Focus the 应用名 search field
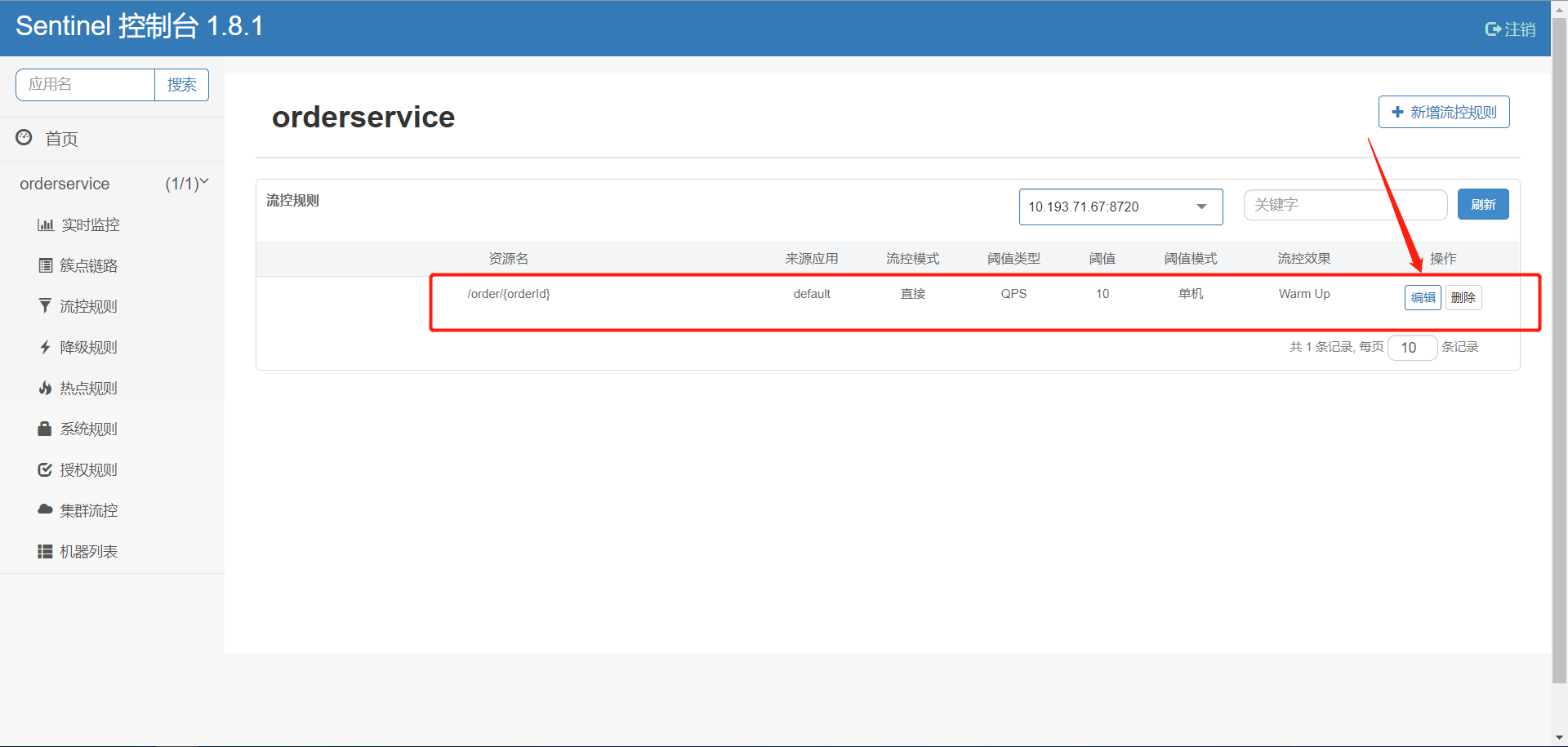 click(x=85, y=85)
